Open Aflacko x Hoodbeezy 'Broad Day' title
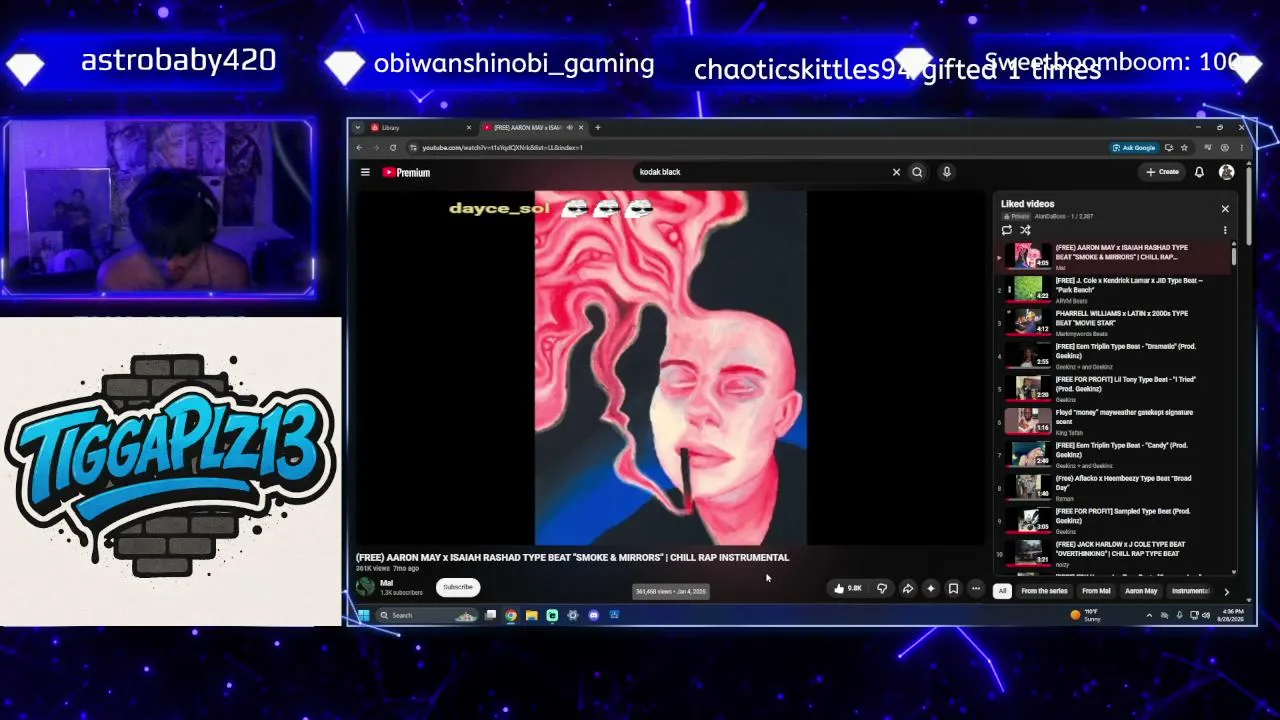Screen dimensions: 1280x720 (1123, 483)
